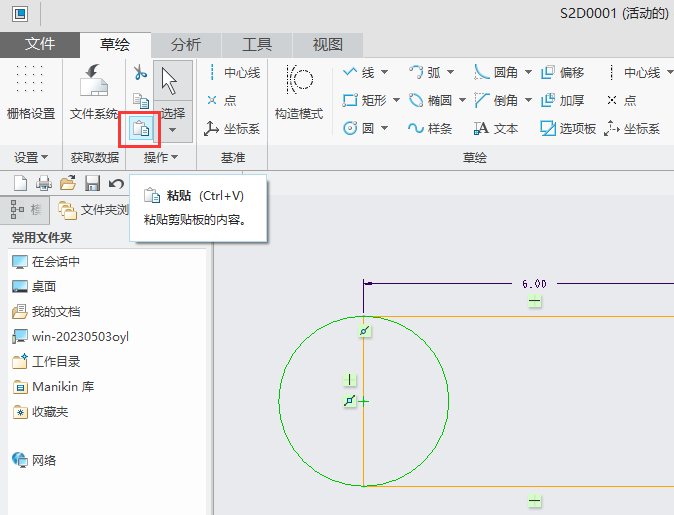
Task: Select the Fillet (圆角) tool
Action: (x=496, y=73)
